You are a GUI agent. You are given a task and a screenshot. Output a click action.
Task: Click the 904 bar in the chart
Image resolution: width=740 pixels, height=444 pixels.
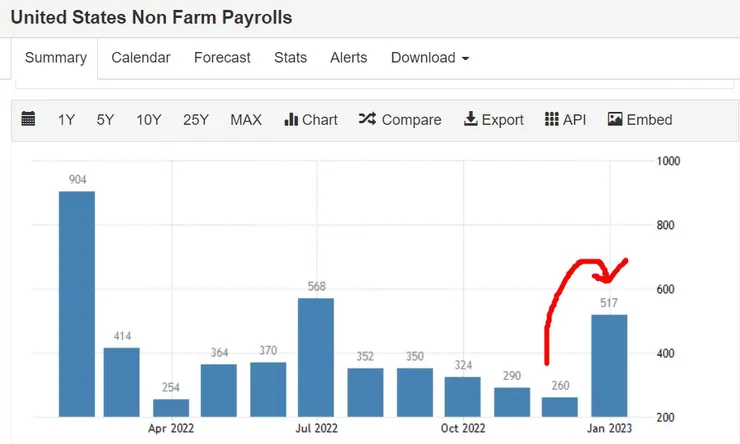point(77,304)
